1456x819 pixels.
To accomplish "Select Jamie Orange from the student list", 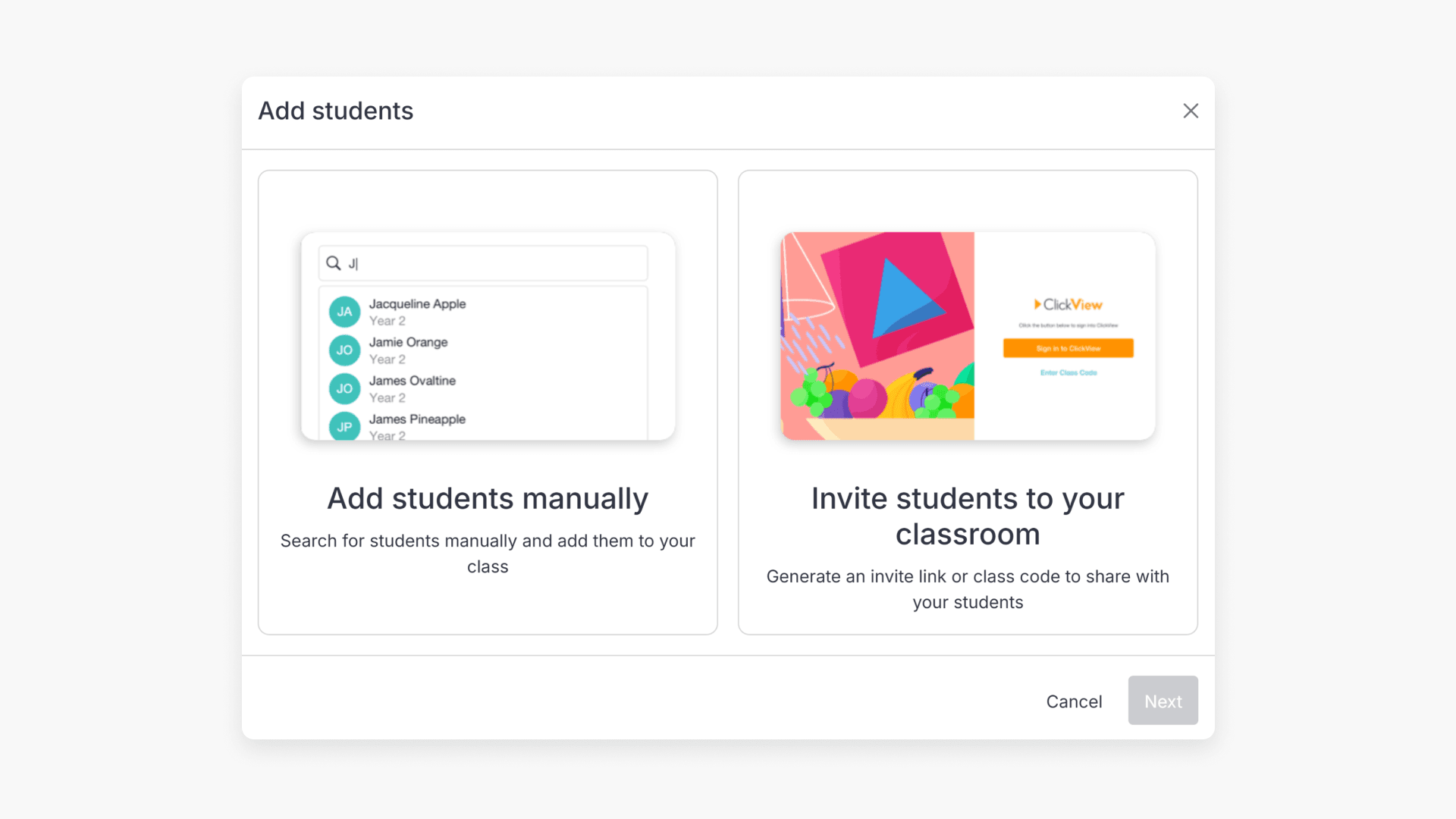I will [407, 350].
